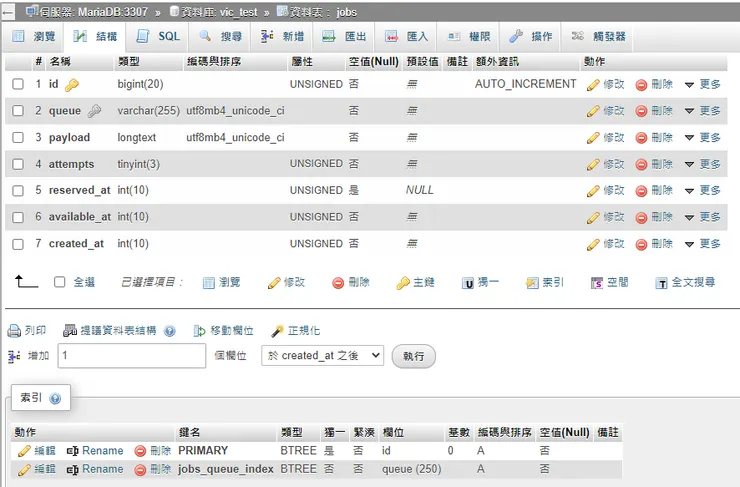The height and width of the screenshot is (487, 740).
Task: Click 刪除 for the jobs_queue_index index
Action: coord(152,470)
